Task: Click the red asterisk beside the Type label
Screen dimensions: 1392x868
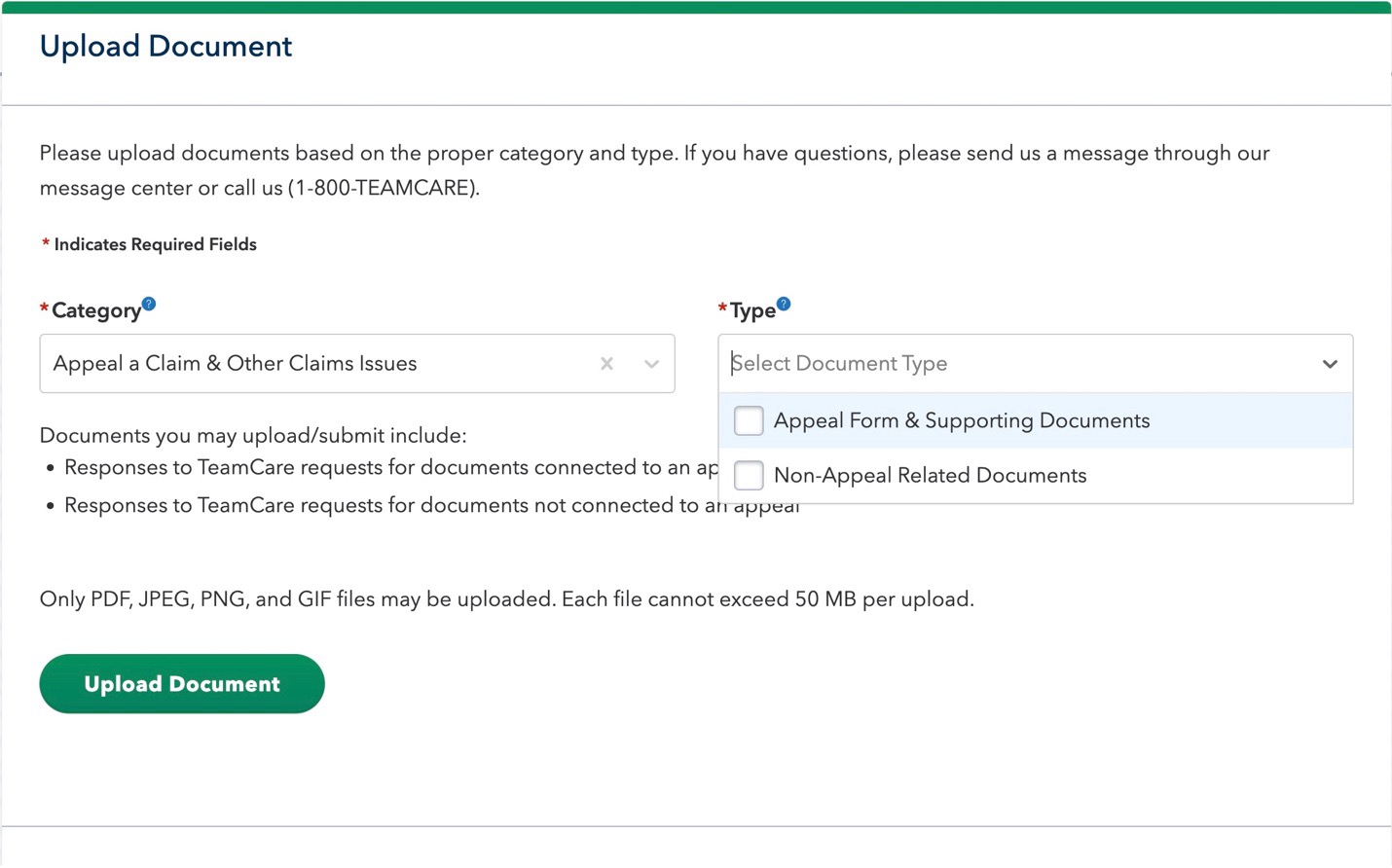Action: point(721,308)
